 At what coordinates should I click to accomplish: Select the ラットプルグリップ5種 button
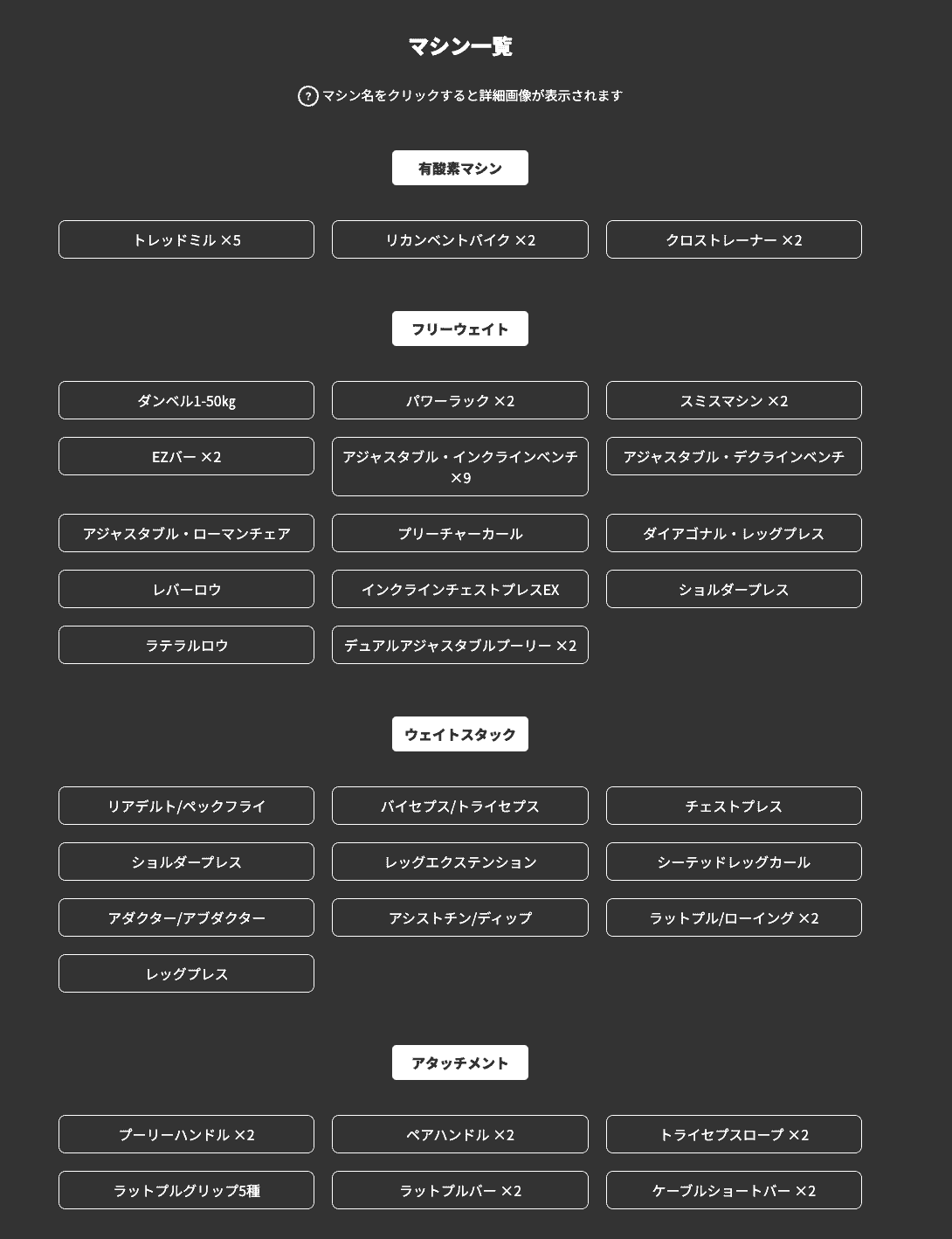(x=186, y=1190)
